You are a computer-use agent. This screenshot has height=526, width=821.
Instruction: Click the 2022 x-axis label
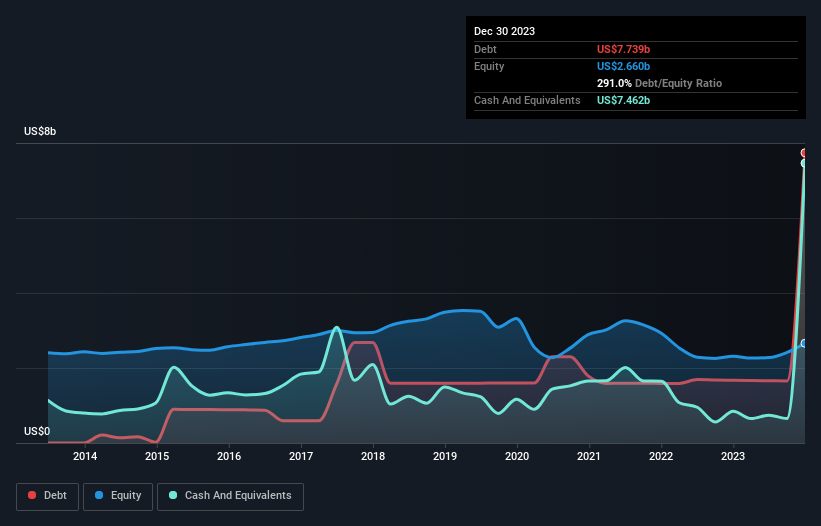pyautogui.click(x=661, y=456)
